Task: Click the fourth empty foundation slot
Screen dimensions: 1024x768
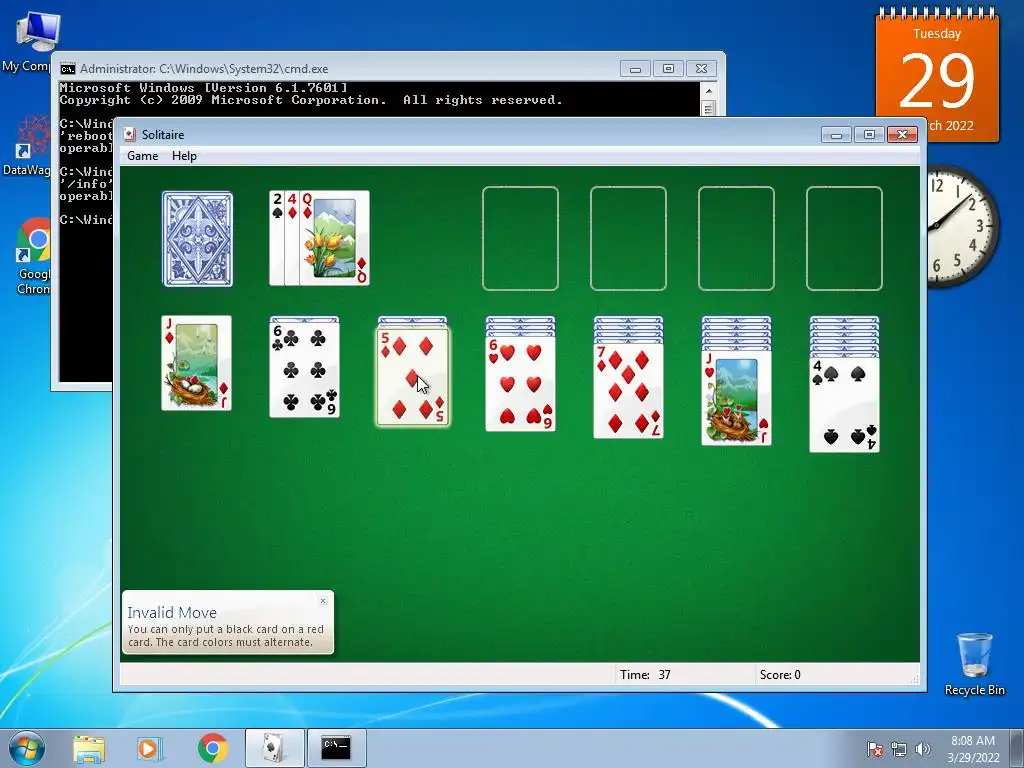Action: point(844,238)
